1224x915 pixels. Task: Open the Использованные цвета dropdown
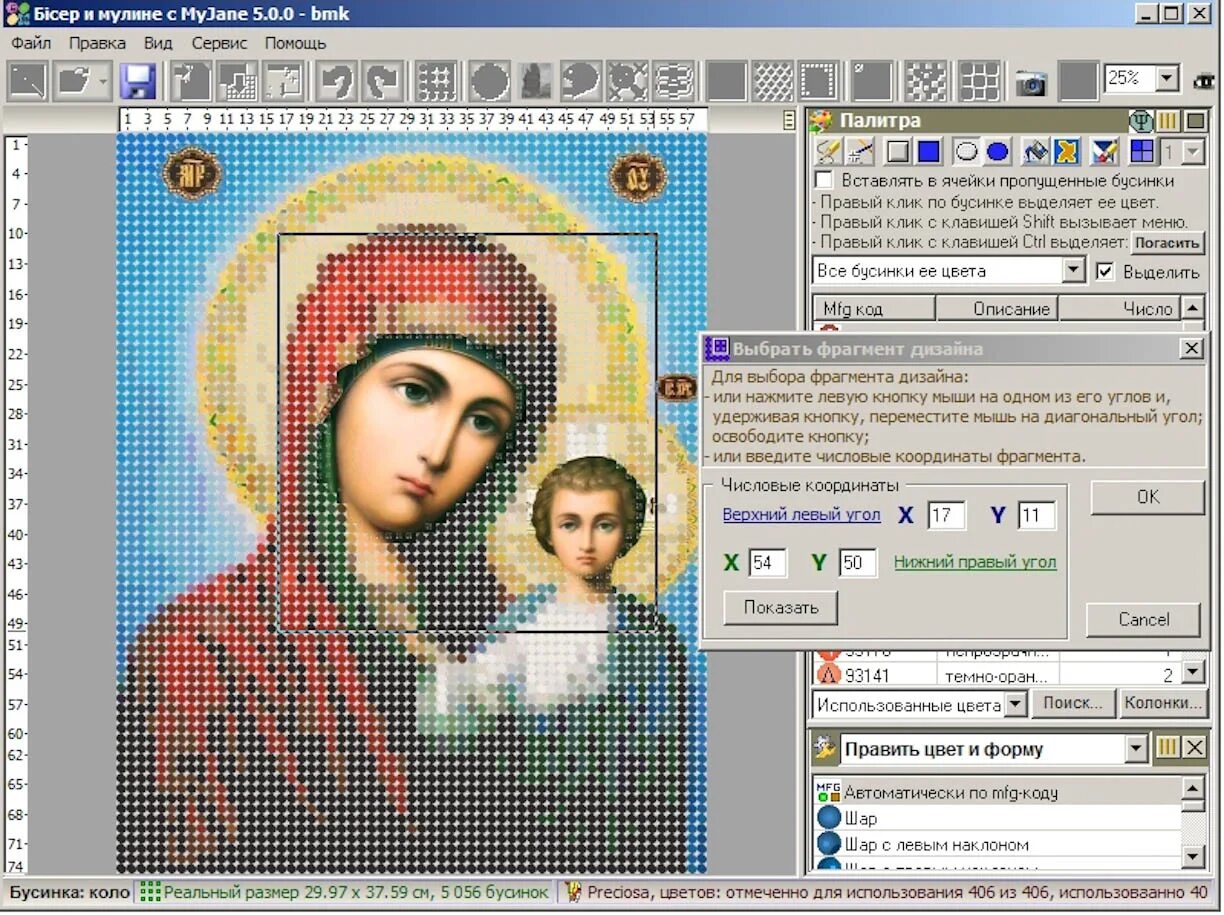1015,704
